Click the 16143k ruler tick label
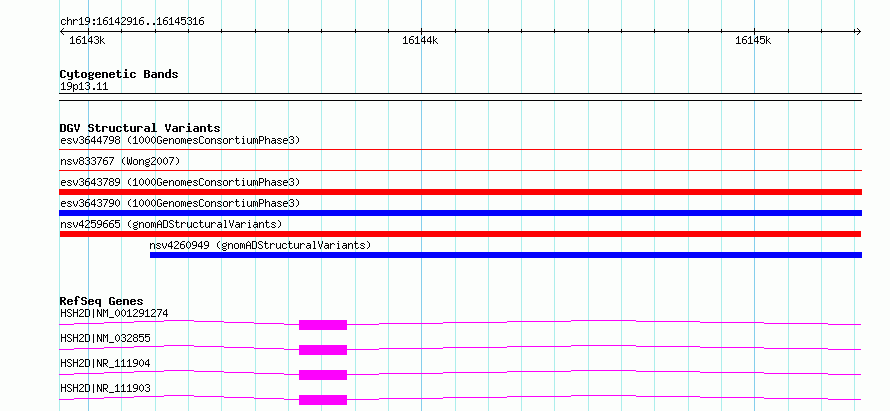890x411 pixels. click(x=87, y=40)
